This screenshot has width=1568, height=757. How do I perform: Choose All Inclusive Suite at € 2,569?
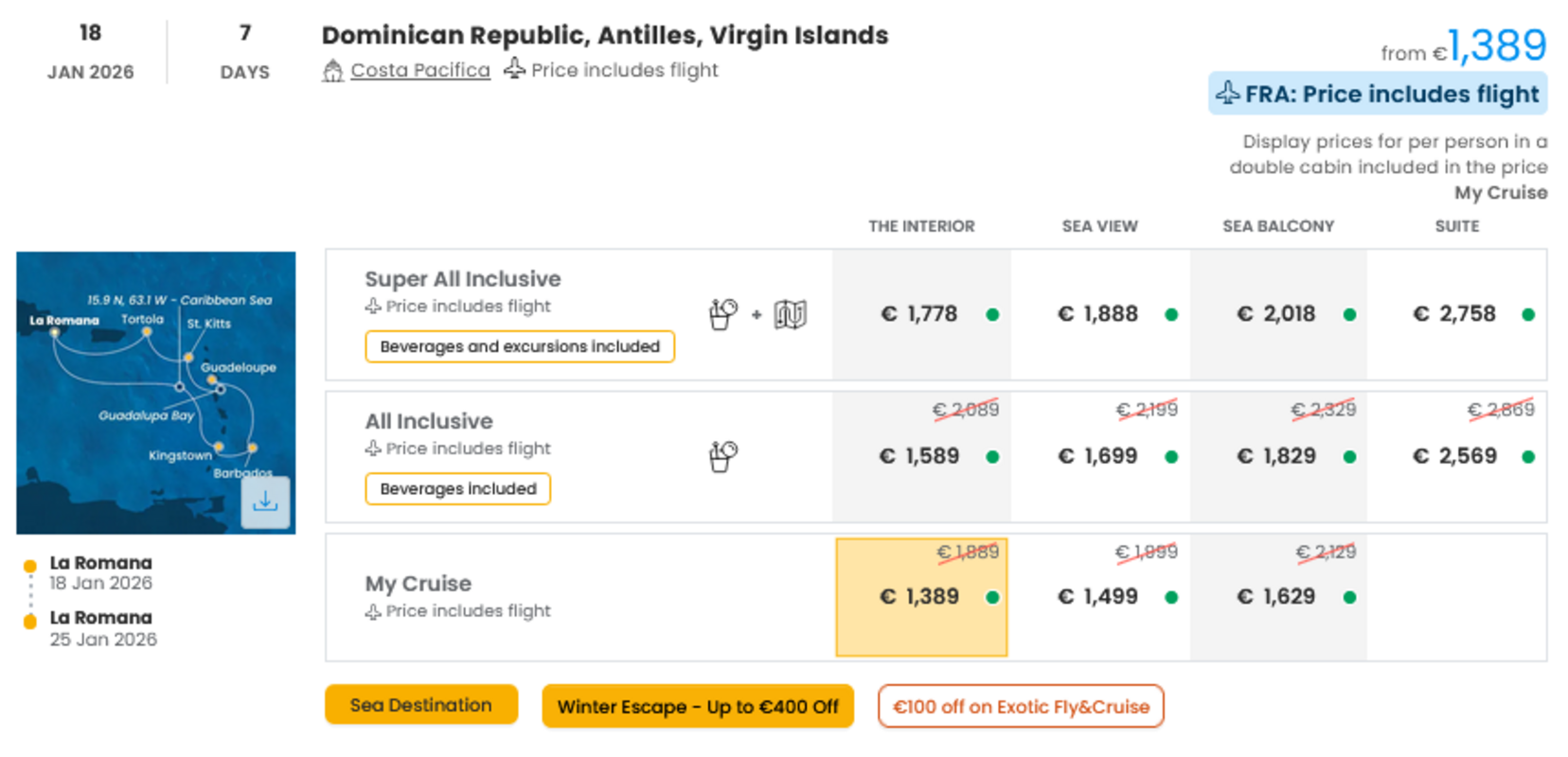1456,456
